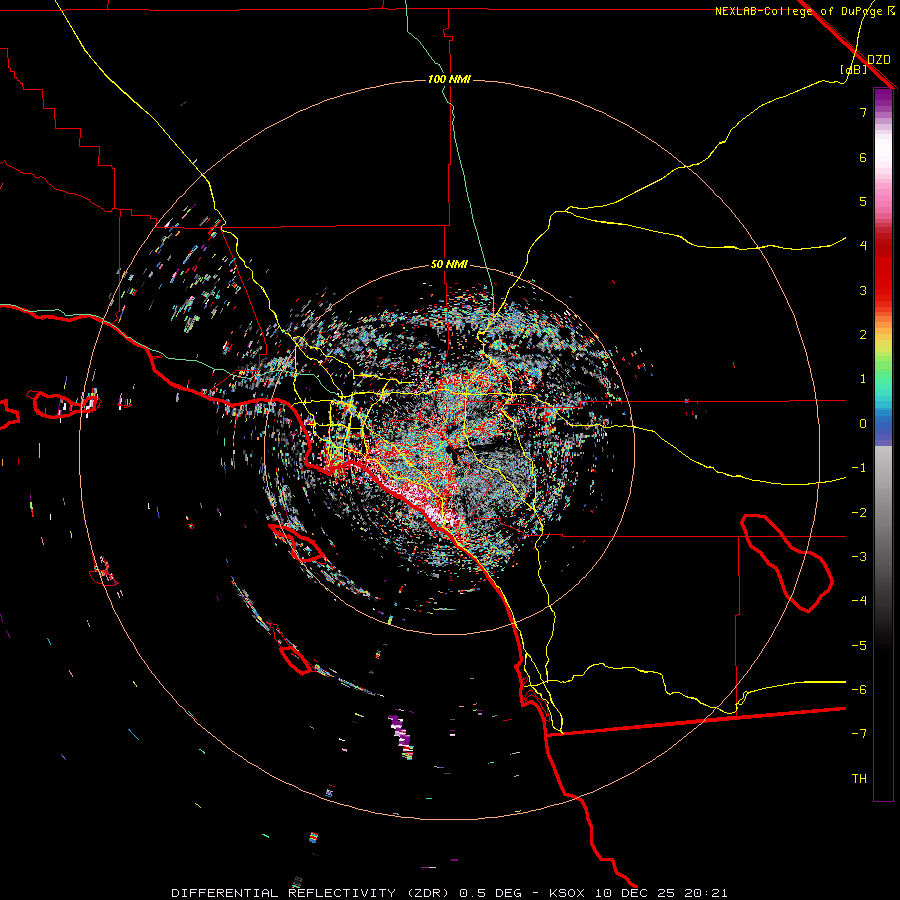Click the 2 value on the color scale
The width and height of the screenshot is (900, 900).
863,335
